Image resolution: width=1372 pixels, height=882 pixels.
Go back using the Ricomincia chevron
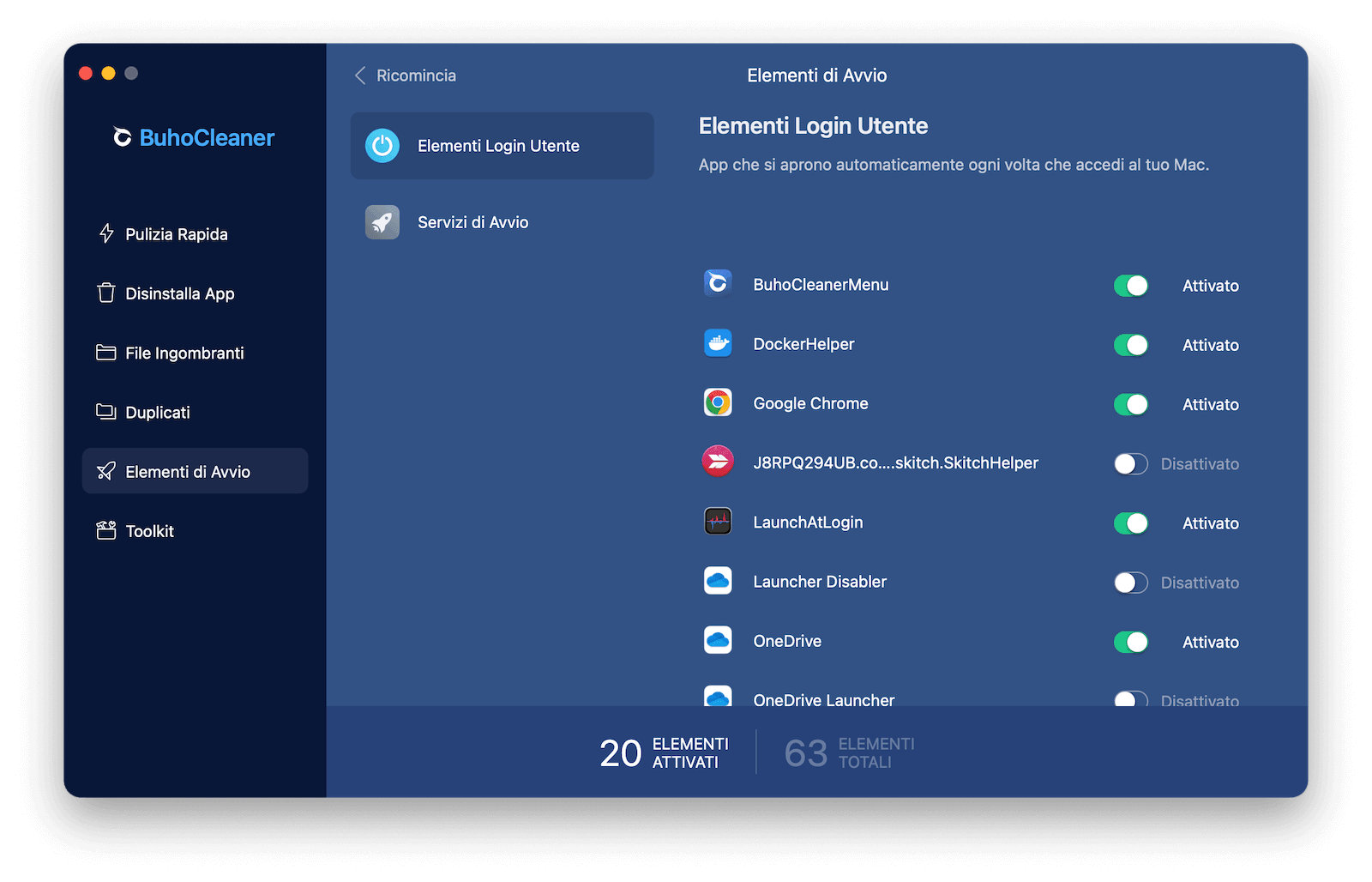coord(361,76)
